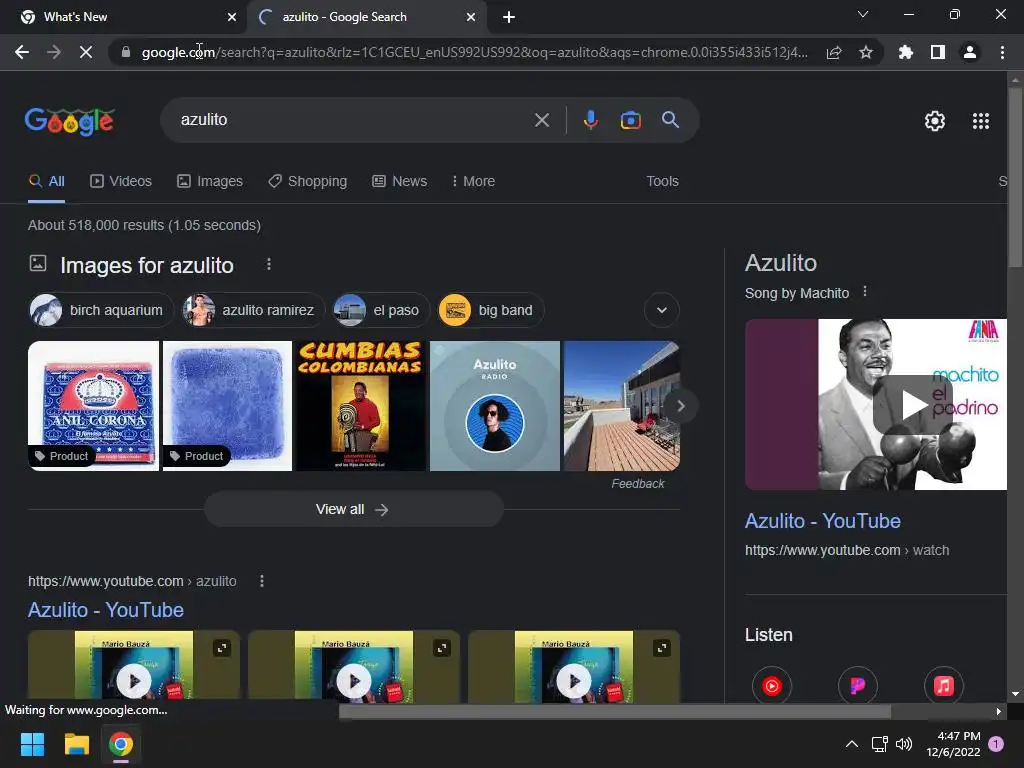The width and height of the screenshot is (1024, 768).
Task: Play the first Mario Bauzá video
Action: (x=134, y=681)
